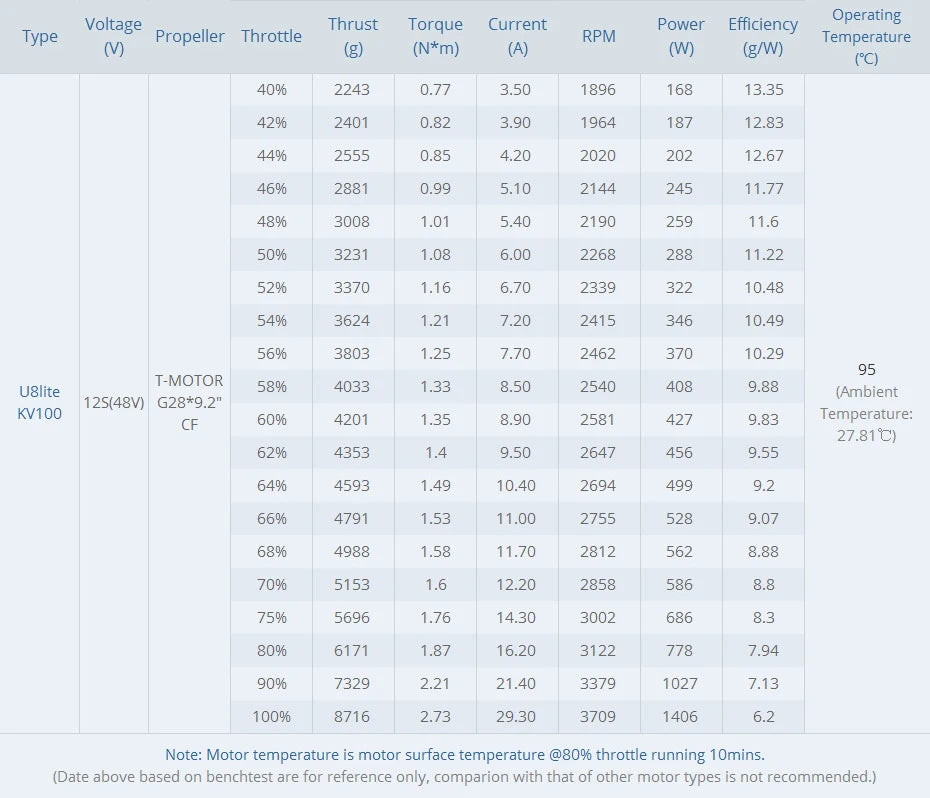Screen dimensions: 930x798
Task: Click the 40% throttle cell
Action: pyautogui.click(x=271, y=89)
